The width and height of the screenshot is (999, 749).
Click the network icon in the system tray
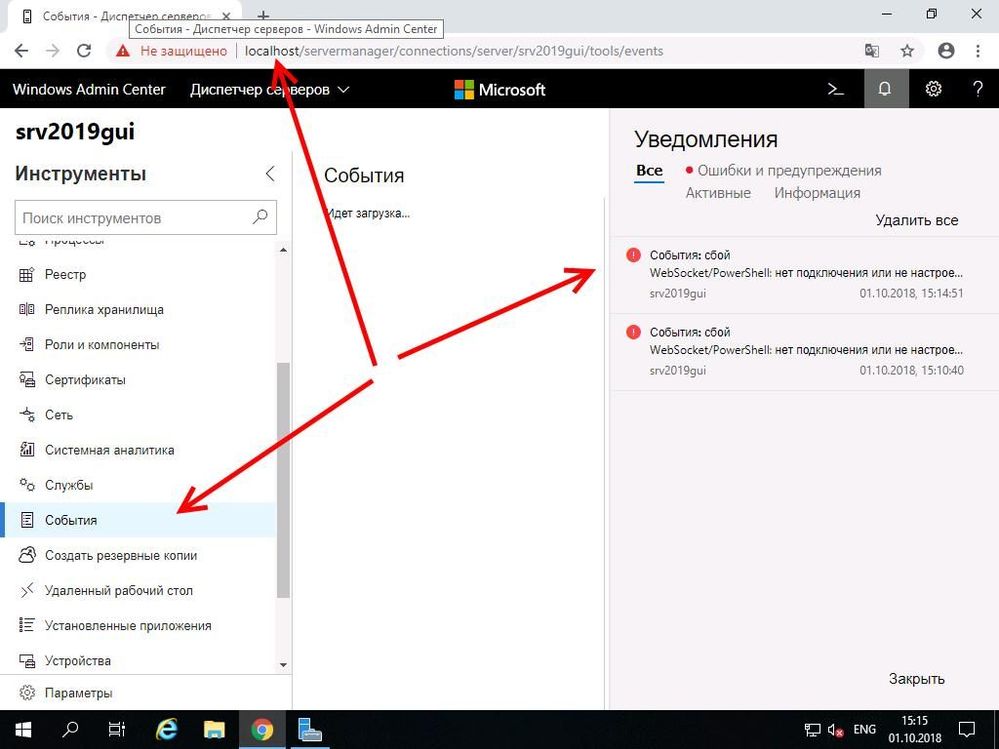coord(812,731)
